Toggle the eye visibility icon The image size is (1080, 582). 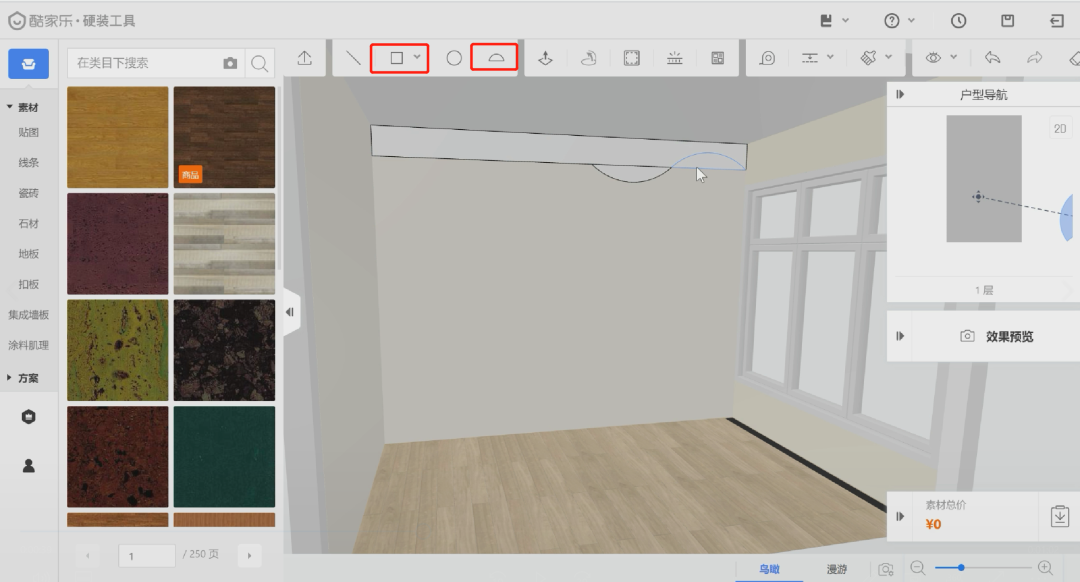[x=933, y=58]
